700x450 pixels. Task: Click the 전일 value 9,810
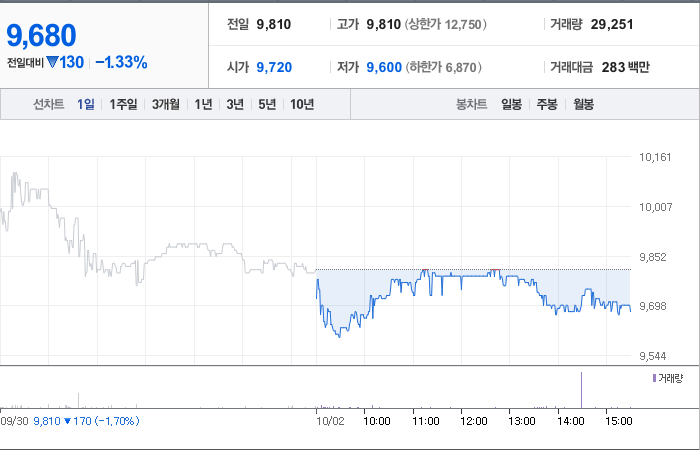[x=274, y=24]
